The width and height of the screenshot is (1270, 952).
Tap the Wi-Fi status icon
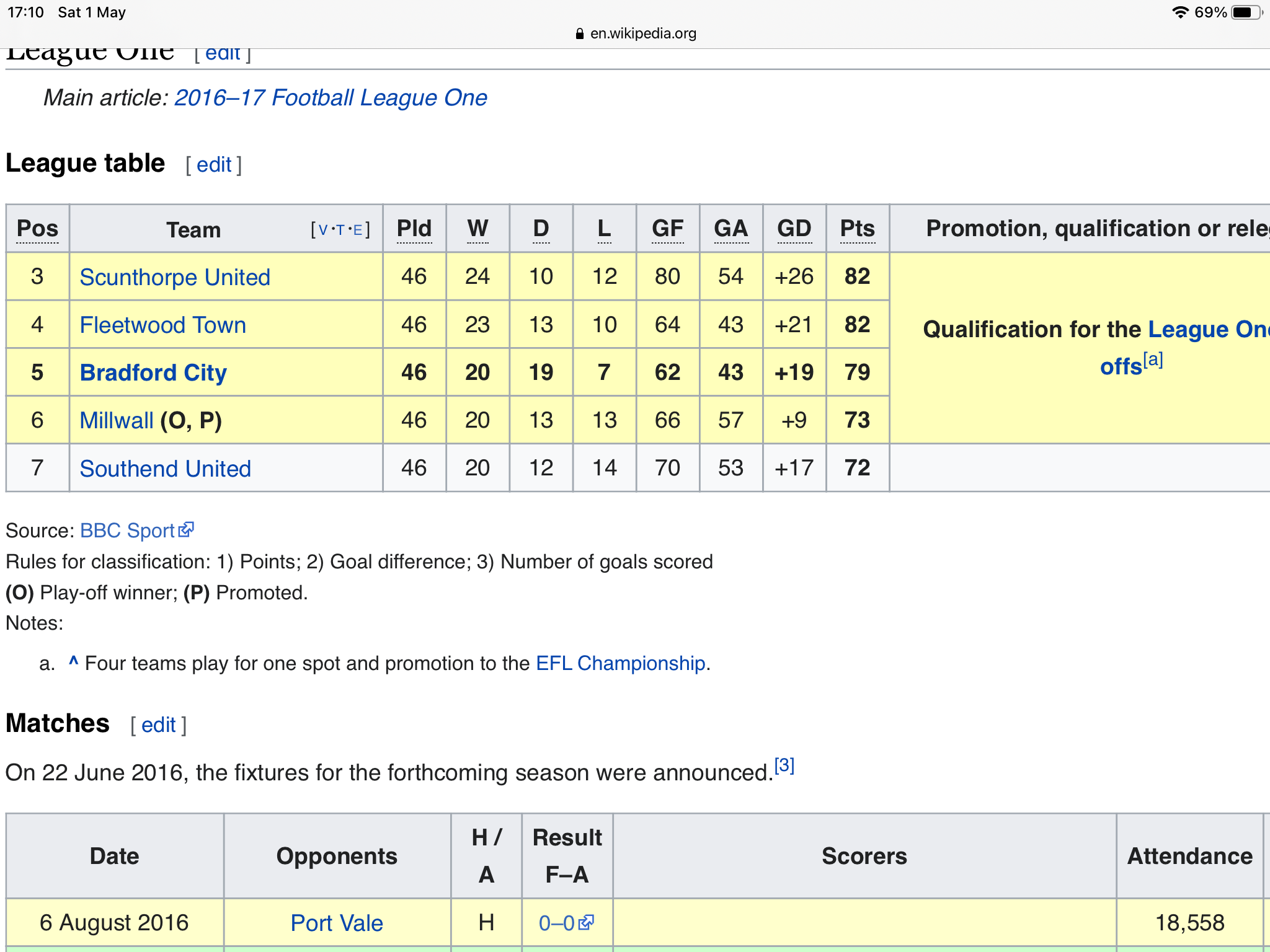point(1180,12)
